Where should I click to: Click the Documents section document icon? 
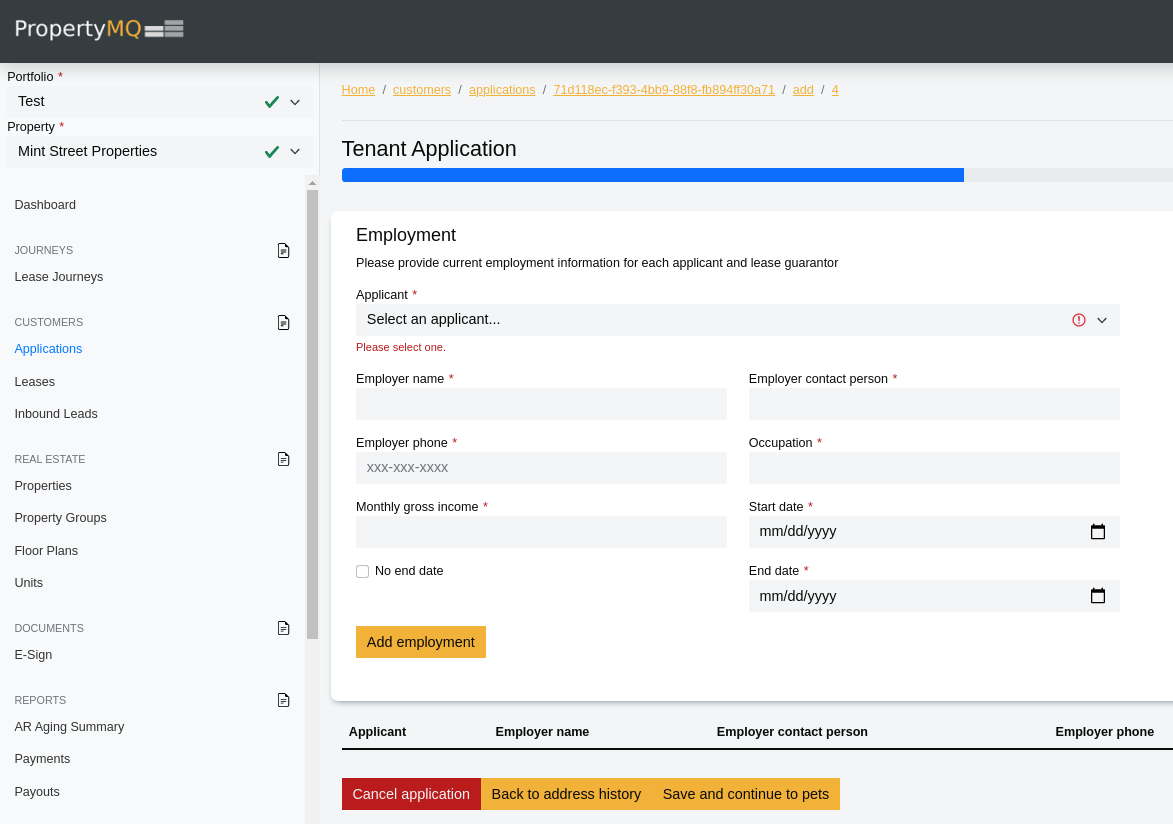283,628
